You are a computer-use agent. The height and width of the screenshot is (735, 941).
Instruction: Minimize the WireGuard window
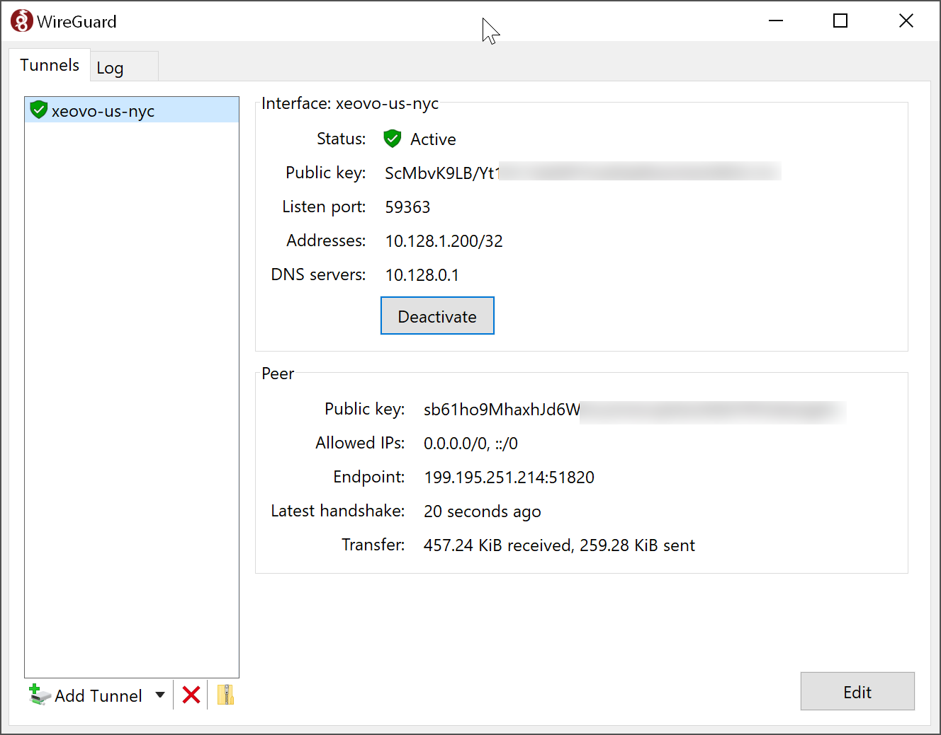tap(775, 21)
